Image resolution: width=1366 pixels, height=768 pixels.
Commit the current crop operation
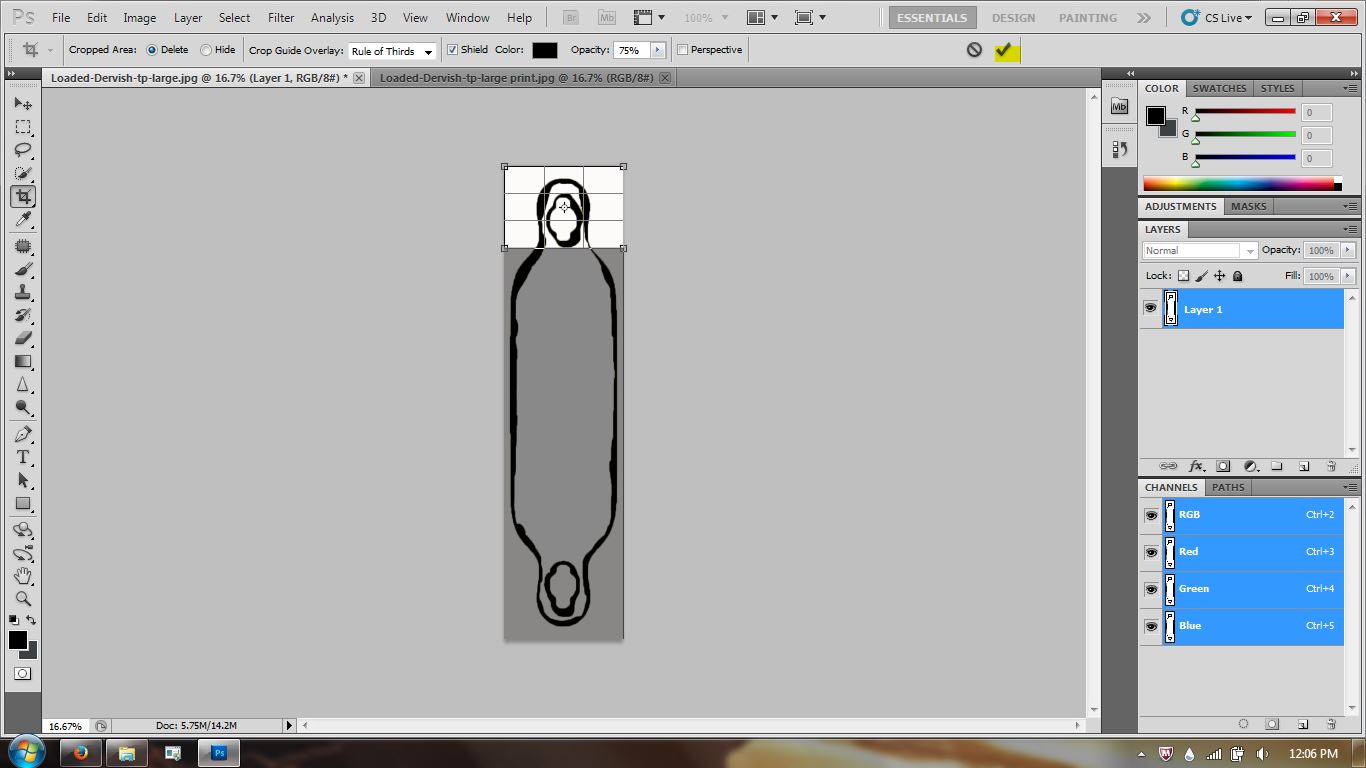[x=1006, y=49]
